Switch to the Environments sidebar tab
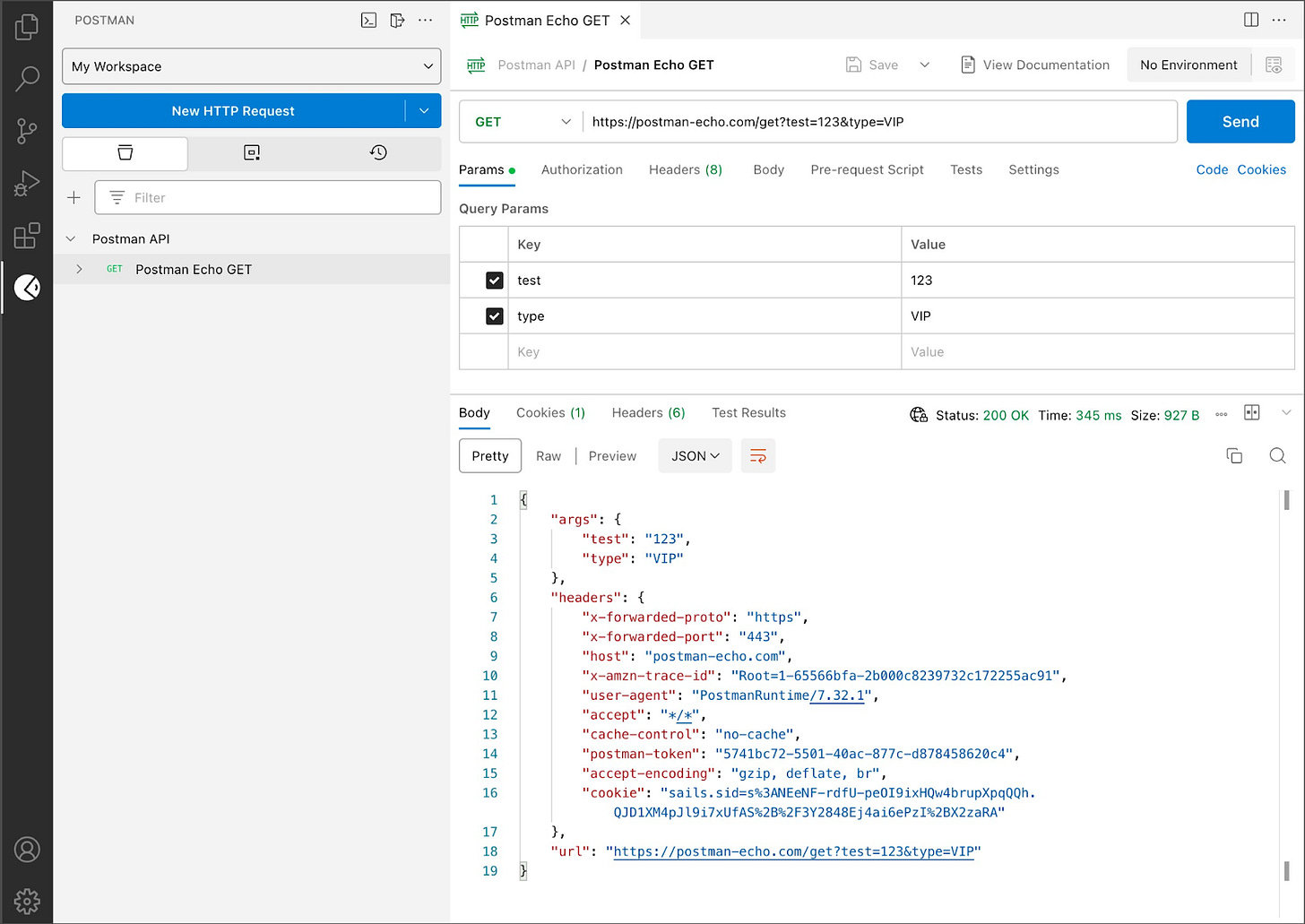The width and height of the screenshot is (1305, 924). click(x=252, y=153)
